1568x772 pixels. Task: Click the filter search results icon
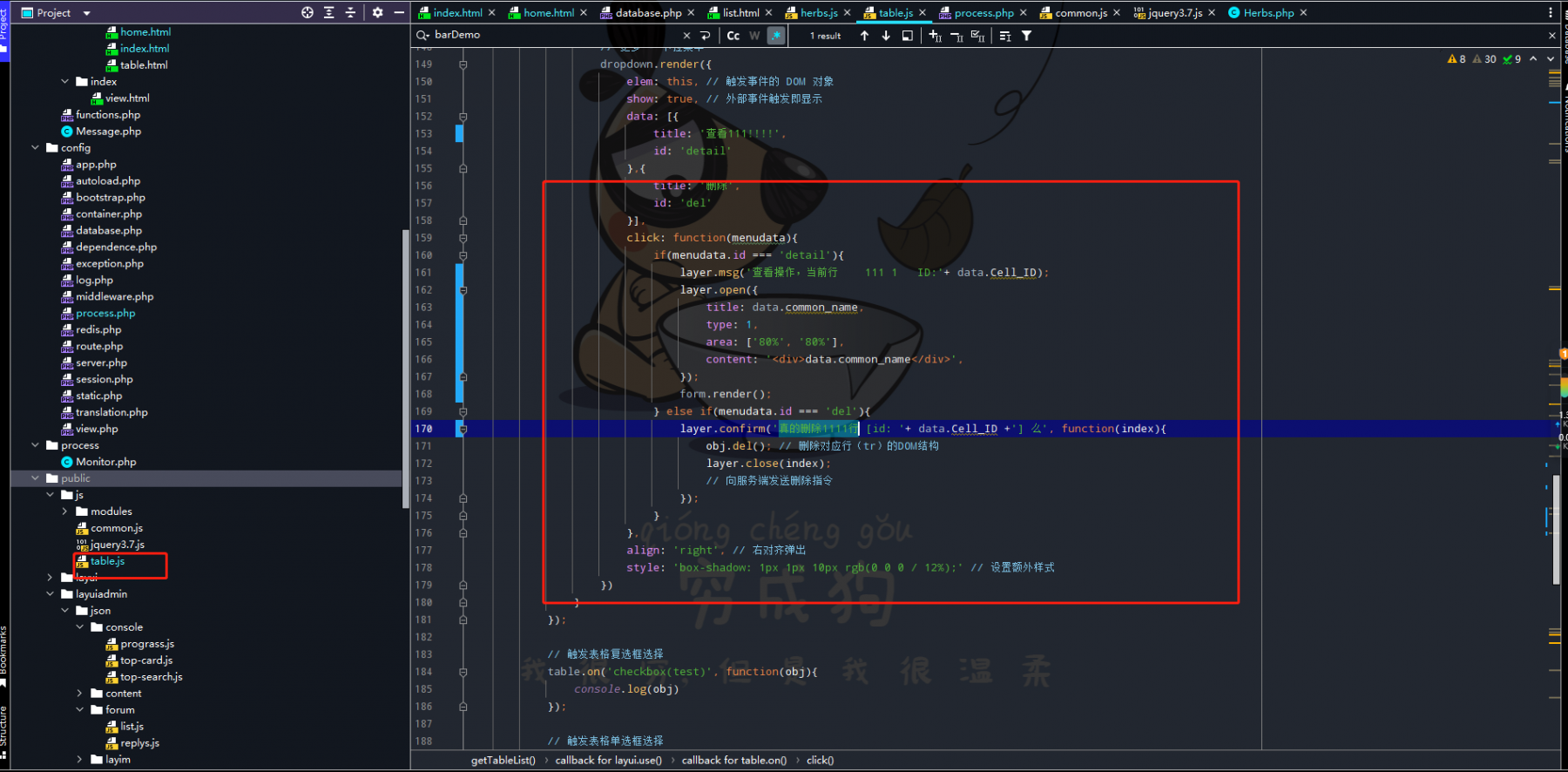pos(1027,36)
